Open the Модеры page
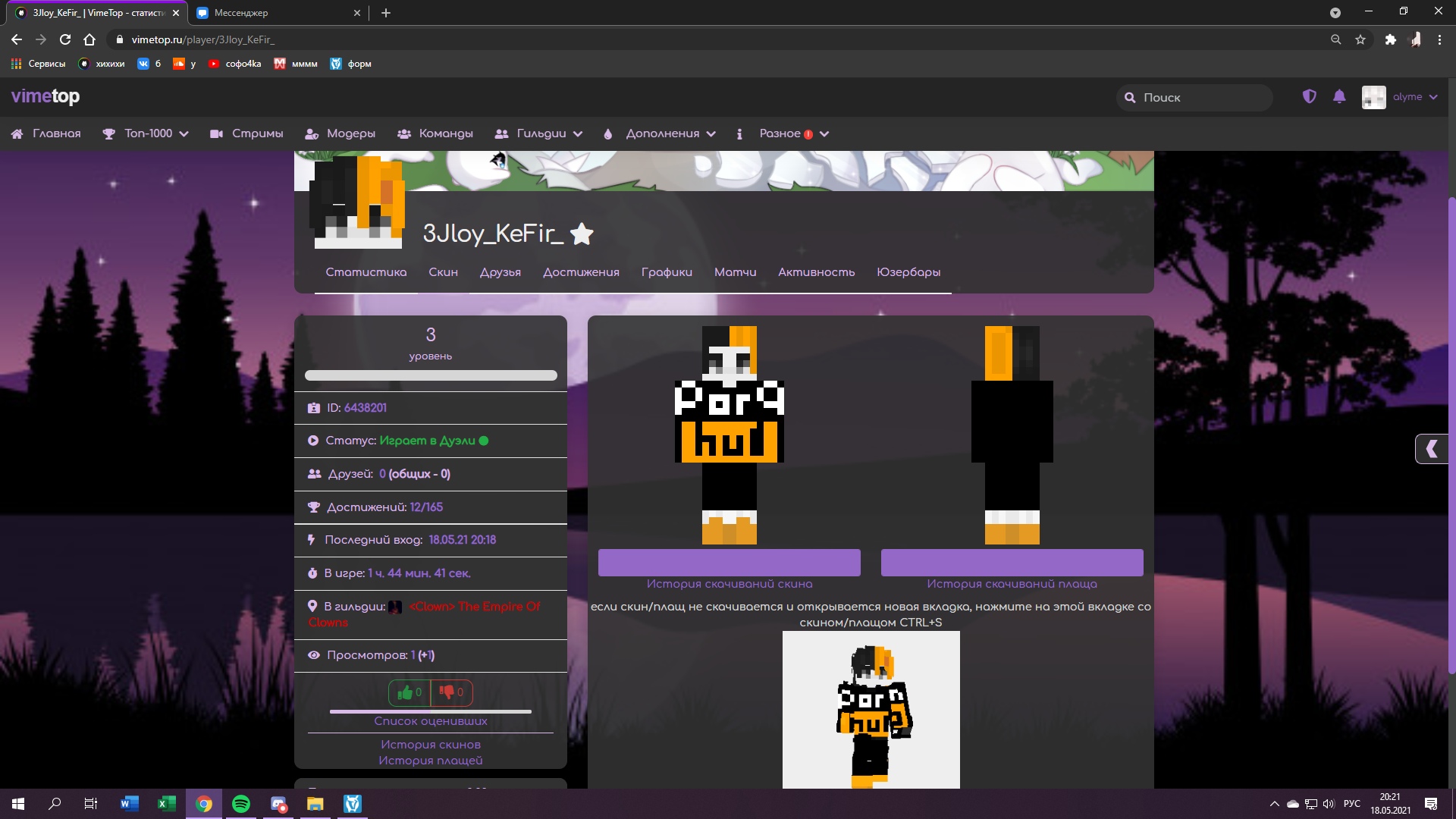 click(x=340, y=133)
